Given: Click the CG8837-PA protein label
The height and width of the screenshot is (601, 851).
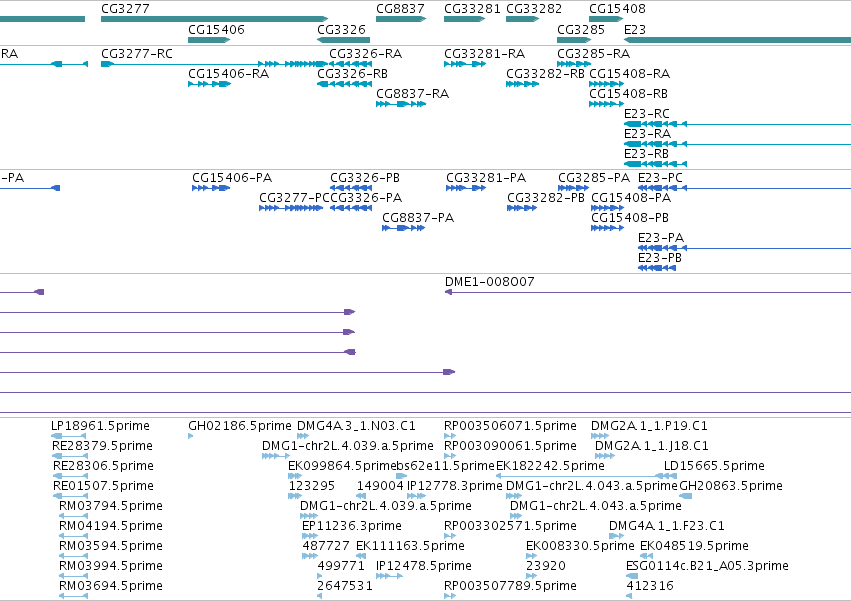Looking at the screenshot, I should coord(418,218).
